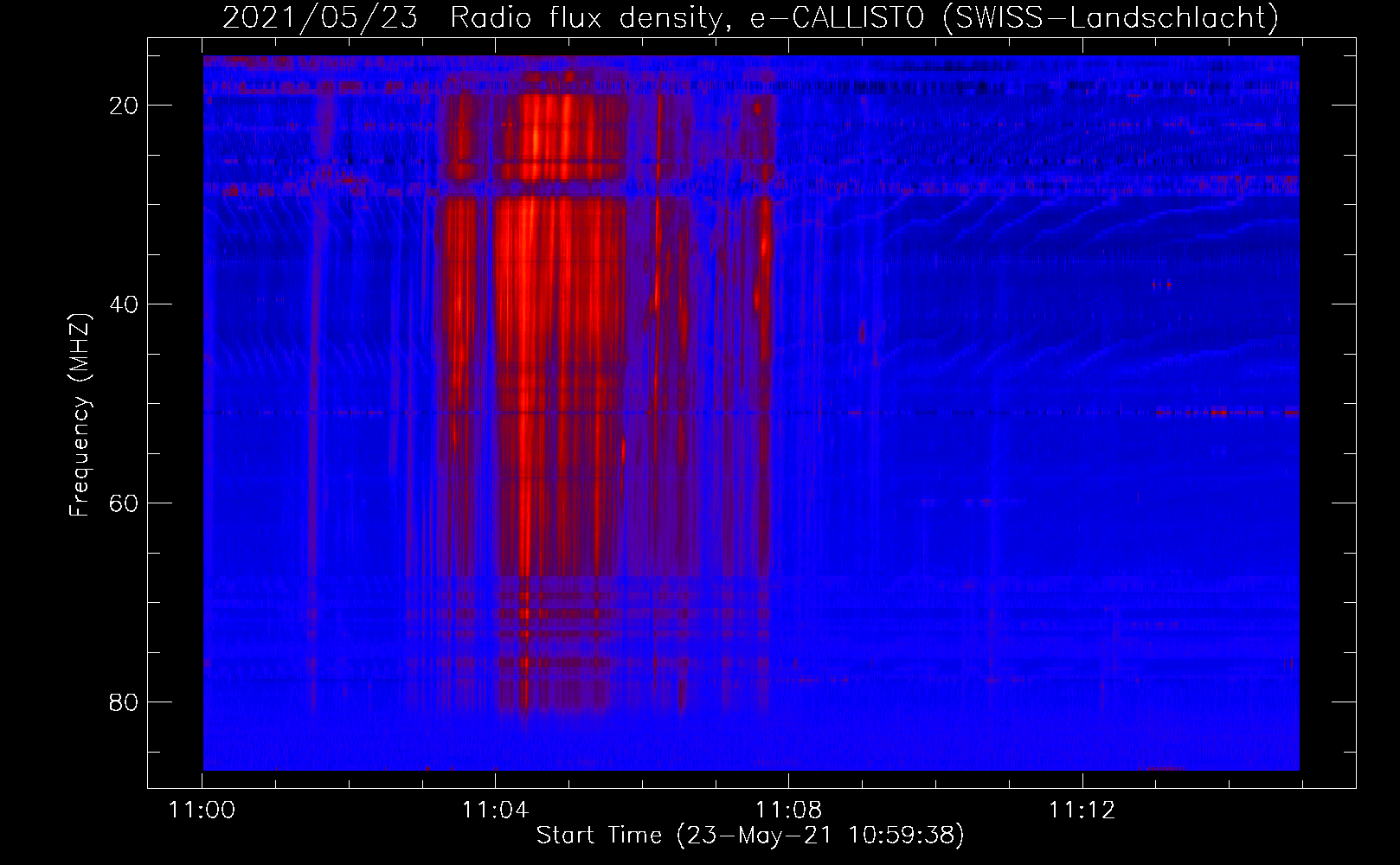Image resolution: width=1400 pixels, height=865 pixels.
Task: Click the '60' frequency tick label
Action: coord(123,503)
